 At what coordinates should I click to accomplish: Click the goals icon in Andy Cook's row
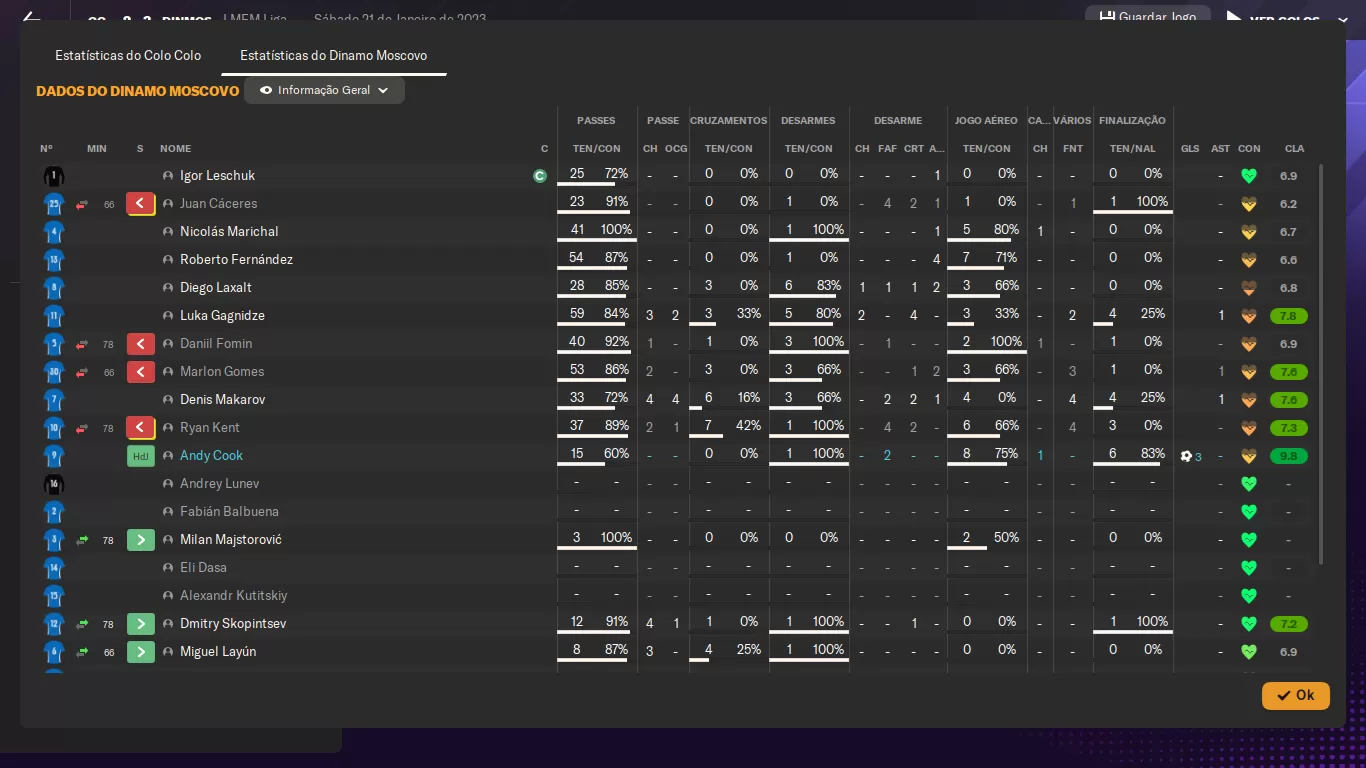pos(1186,456)
